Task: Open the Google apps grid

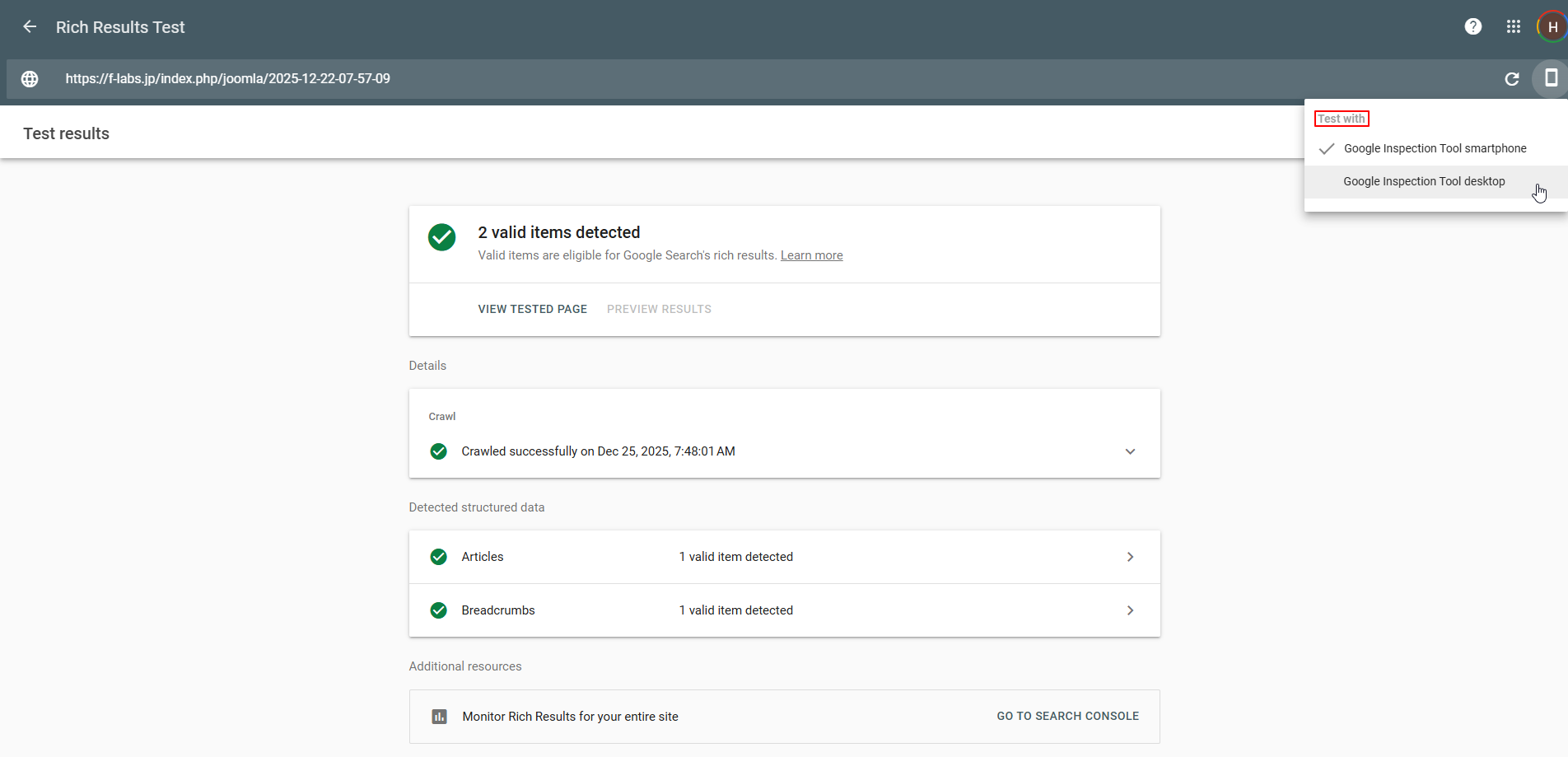Action: pos(1513,27)
